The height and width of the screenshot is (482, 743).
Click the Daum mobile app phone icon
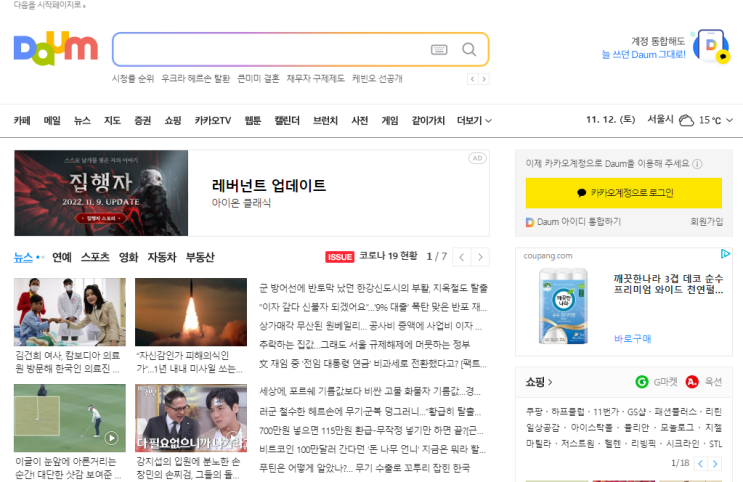click(710, 46)
